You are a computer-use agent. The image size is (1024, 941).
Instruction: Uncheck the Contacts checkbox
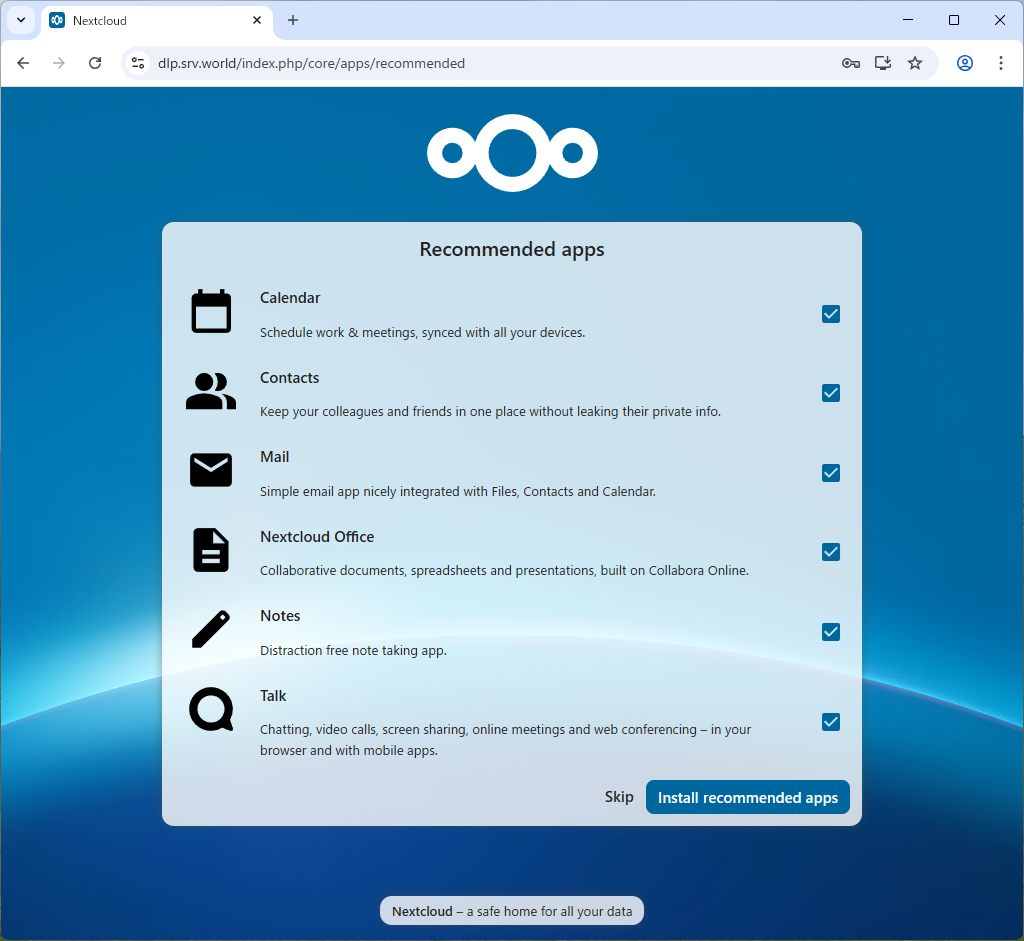click(831, 393)
